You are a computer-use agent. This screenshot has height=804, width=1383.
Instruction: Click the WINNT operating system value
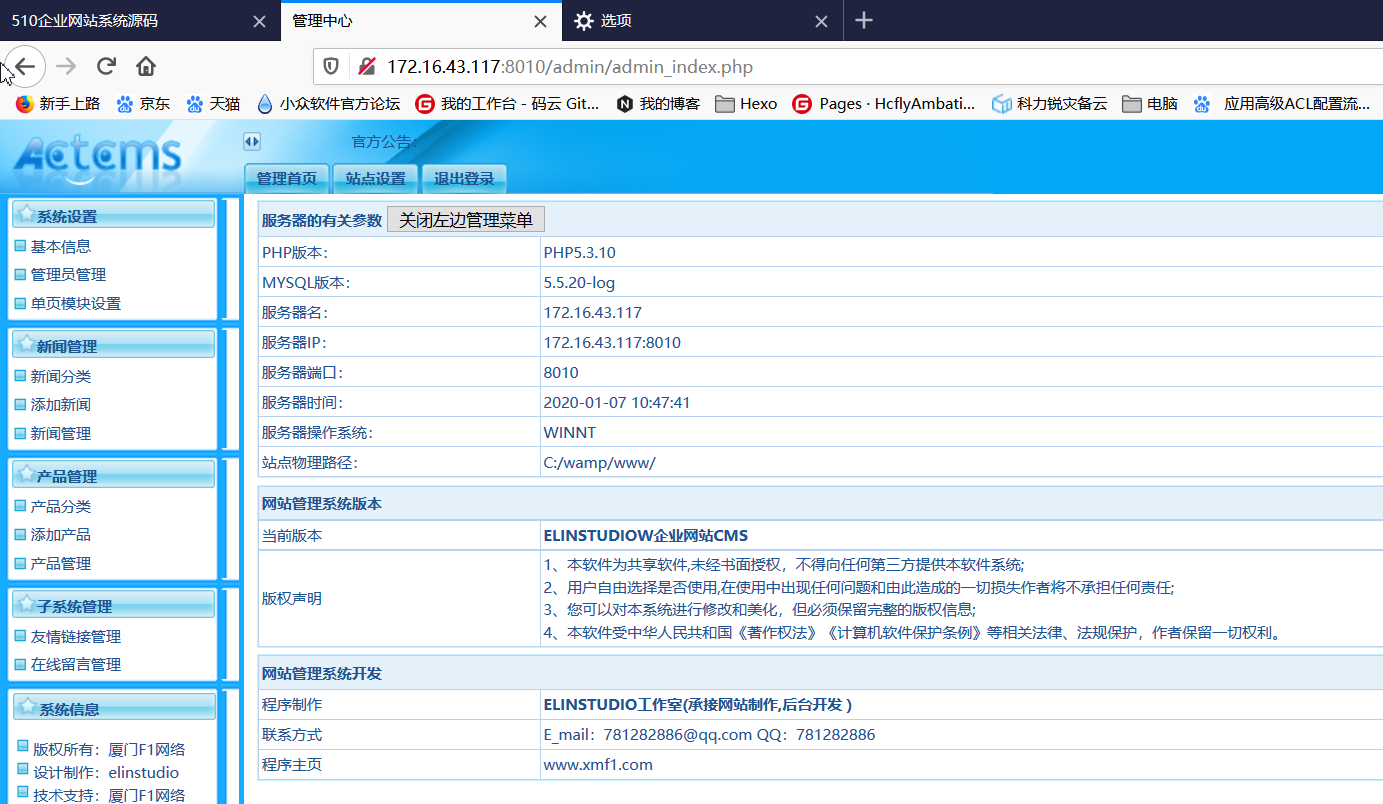click(x=570, y=432)
